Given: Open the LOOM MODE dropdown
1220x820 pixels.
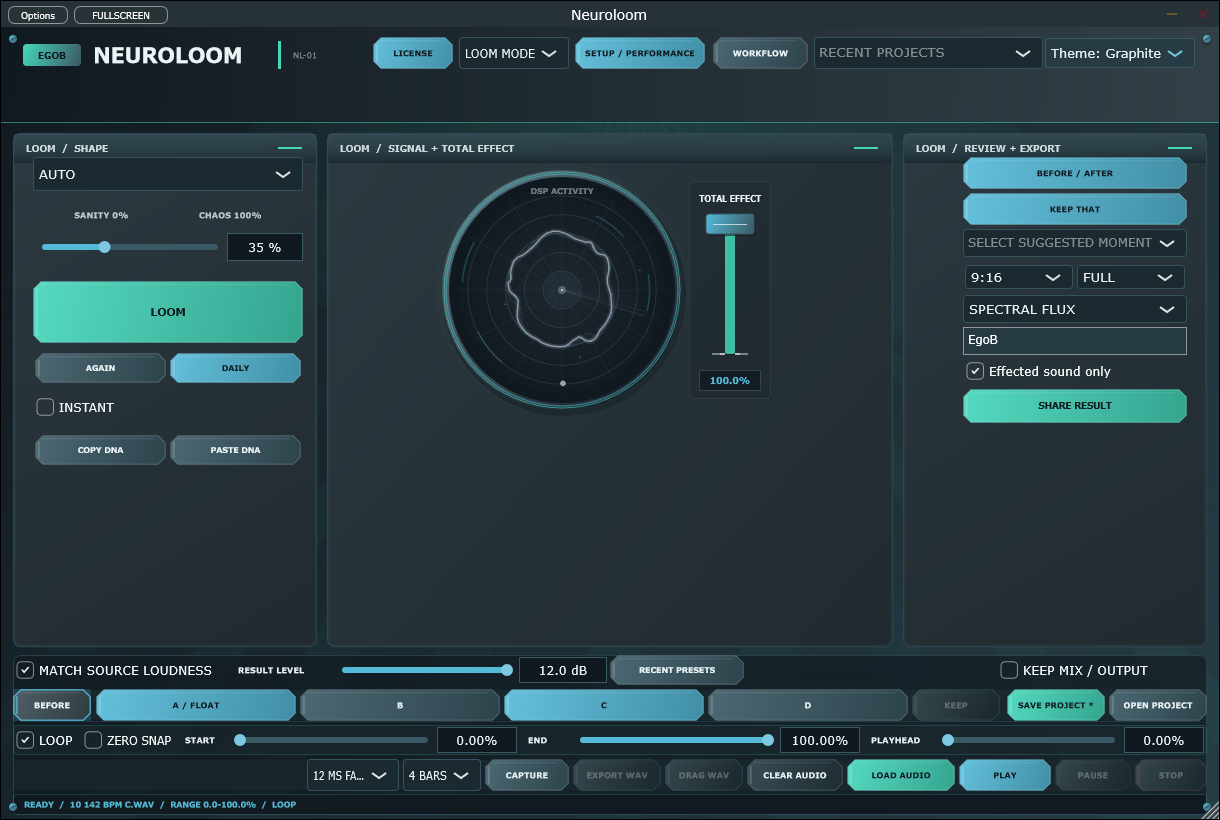Looking at the screenshot, I should 514,53.
